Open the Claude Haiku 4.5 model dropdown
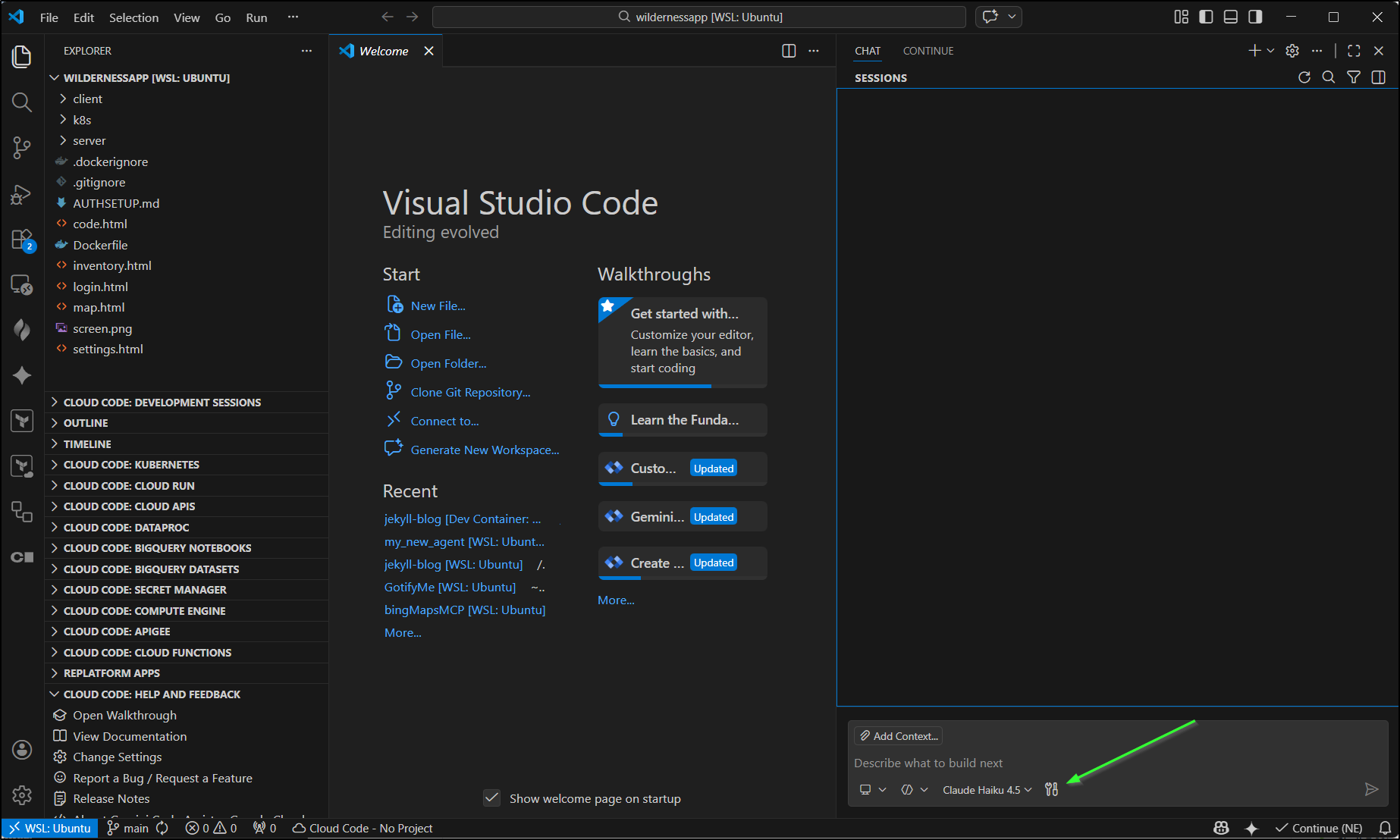Image resolution: width=1400 pixels, height=840 pixels. (x=987, y=789)
